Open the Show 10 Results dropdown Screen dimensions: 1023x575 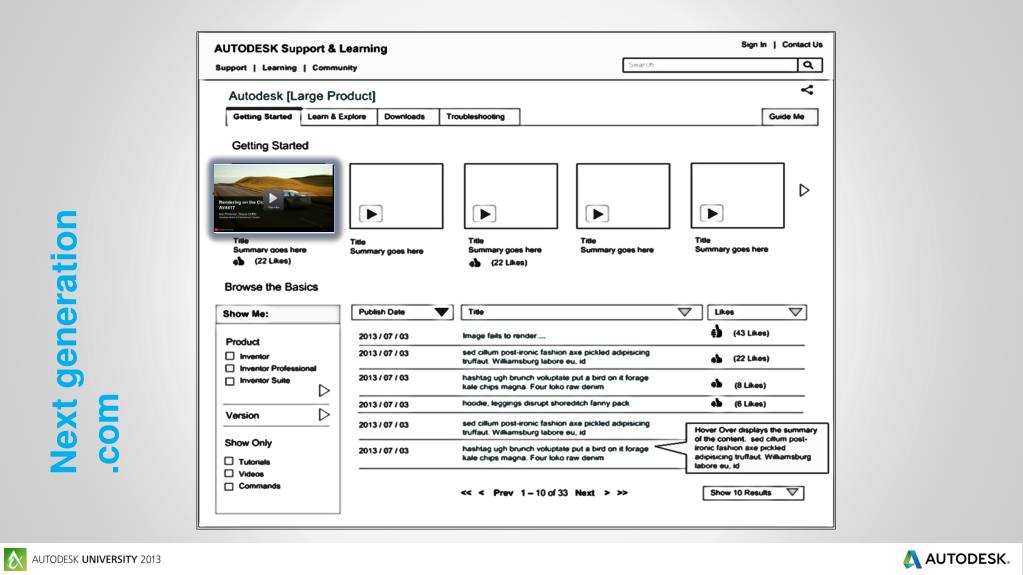[754, 493]
